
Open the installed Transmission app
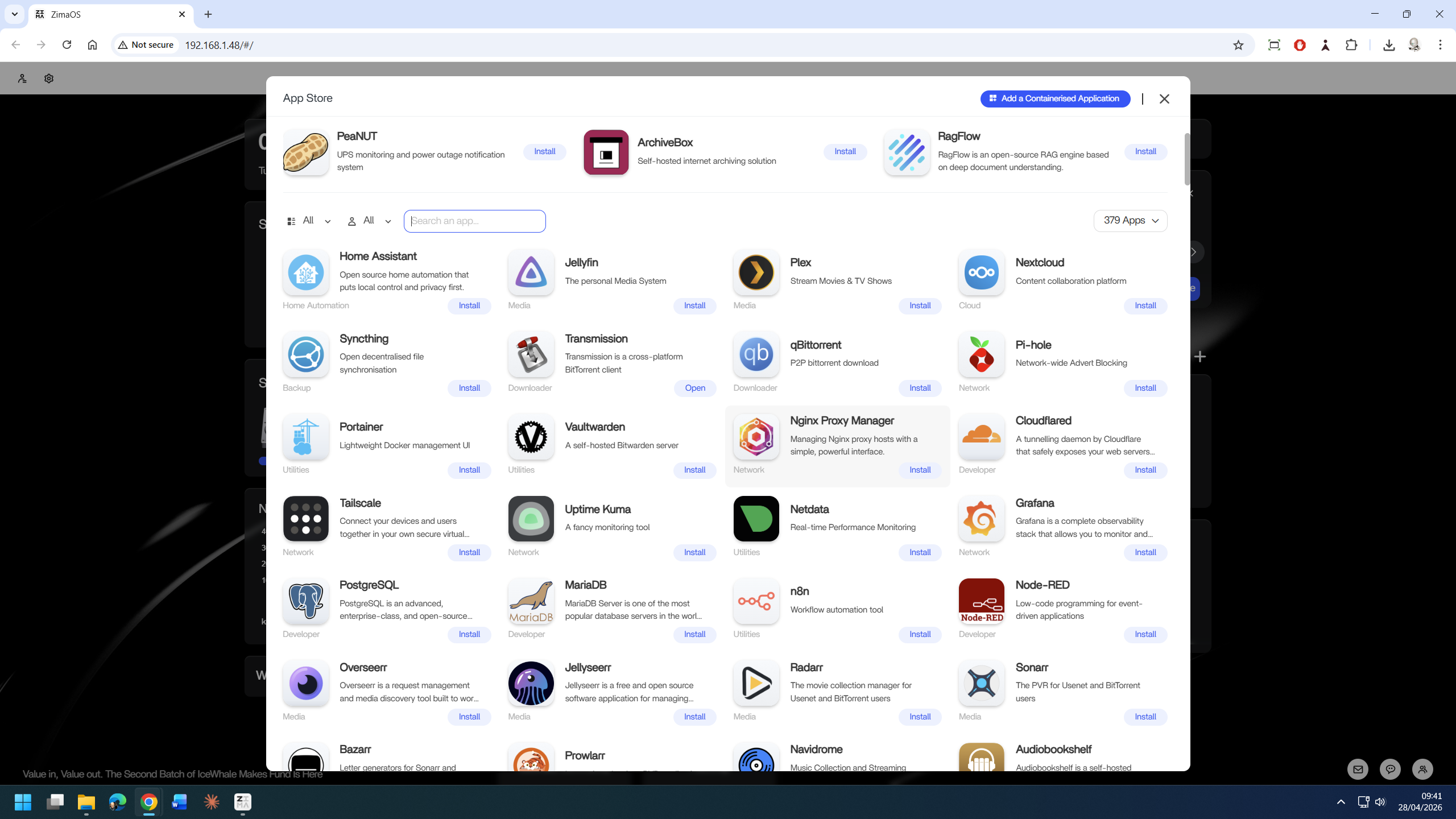[694, 388]
